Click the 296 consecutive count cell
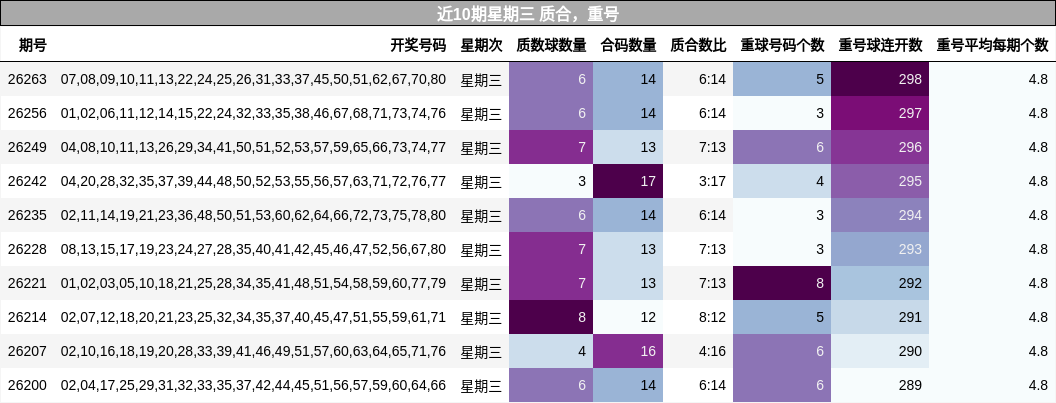Screen dimensions: 1056x403 (880, 148)
